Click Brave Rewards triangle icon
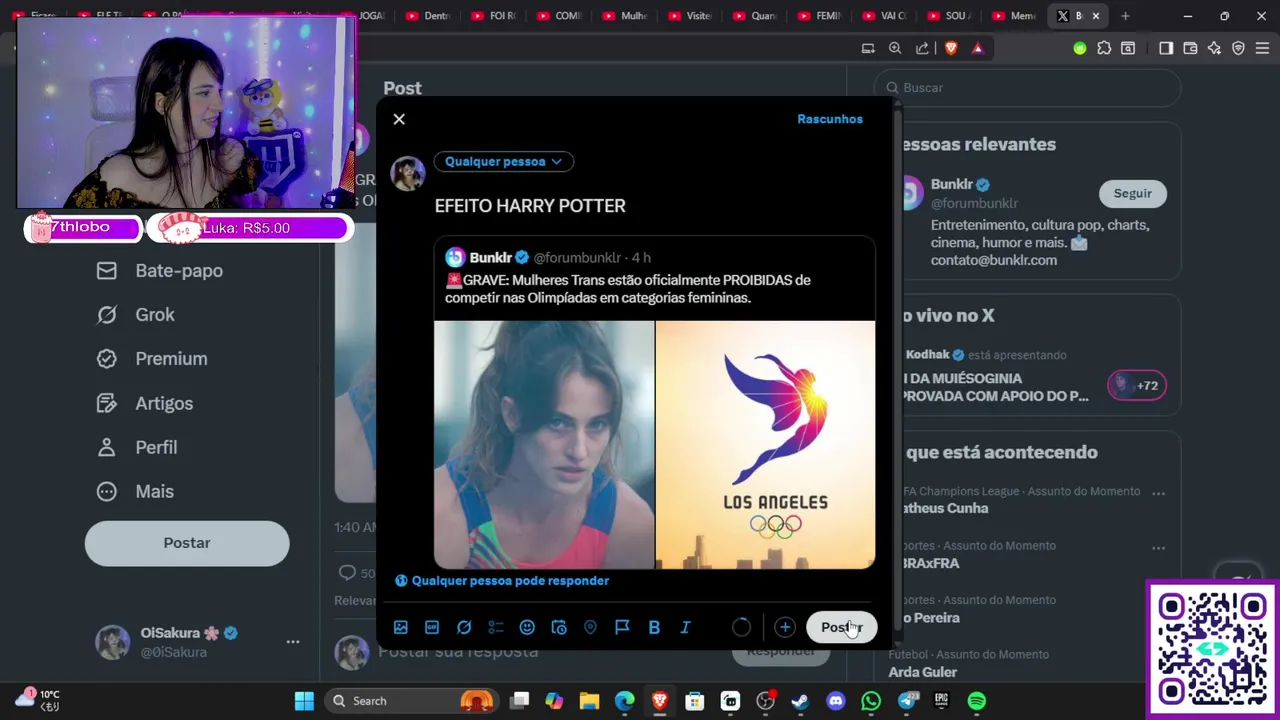 (x=978, y=48)
